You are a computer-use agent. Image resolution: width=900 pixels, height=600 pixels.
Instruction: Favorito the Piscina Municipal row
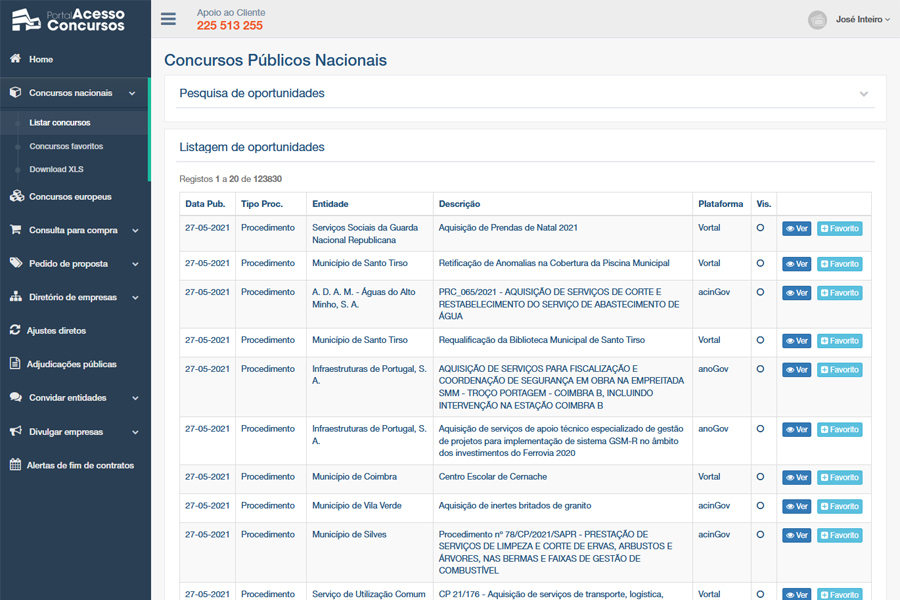839,264
